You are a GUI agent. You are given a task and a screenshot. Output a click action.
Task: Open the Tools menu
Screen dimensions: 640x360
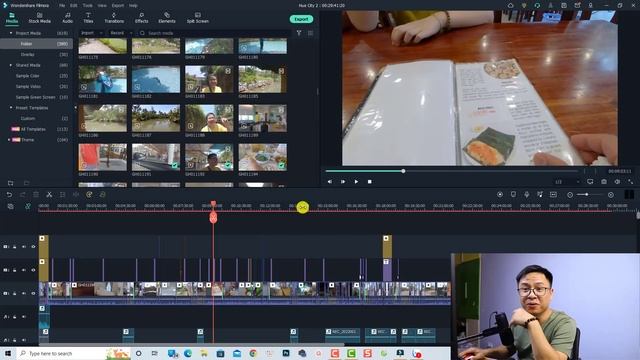click(87, 6)
